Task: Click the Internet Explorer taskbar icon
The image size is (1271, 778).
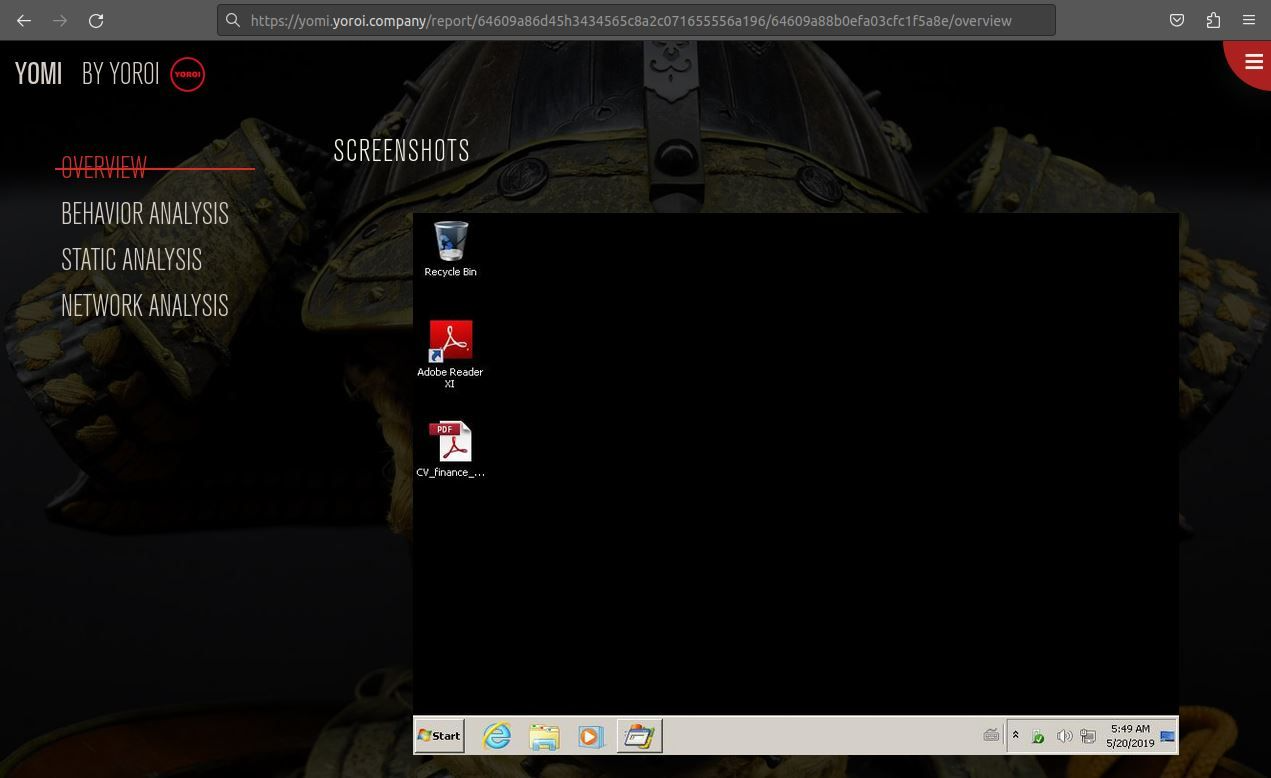Action: 497,737
